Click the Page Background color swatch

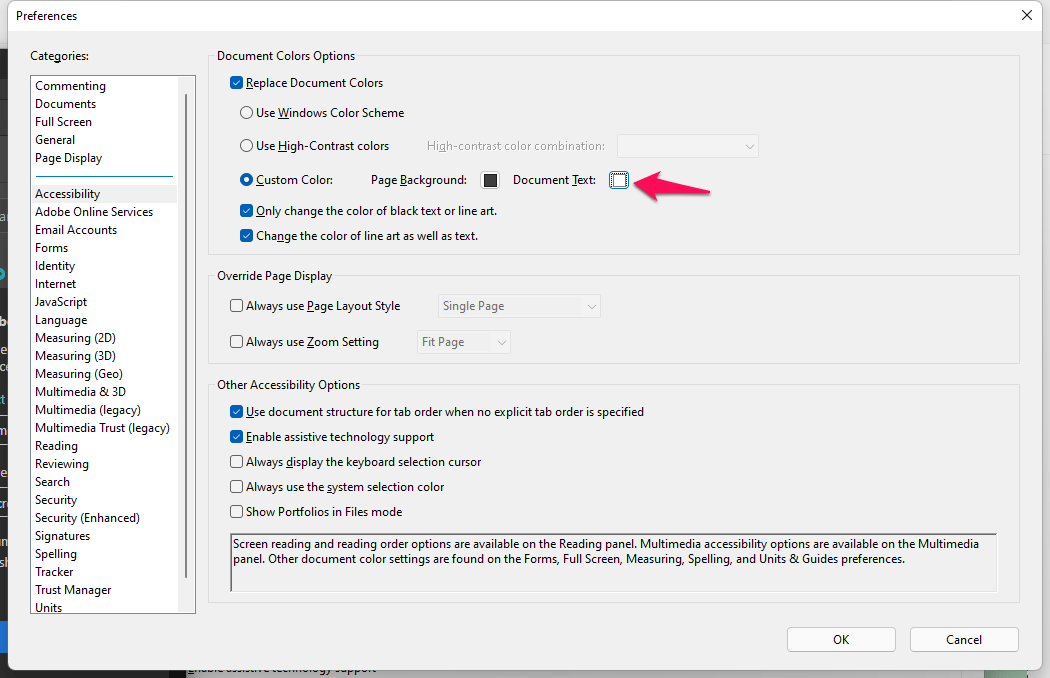(x=490, y=180)
